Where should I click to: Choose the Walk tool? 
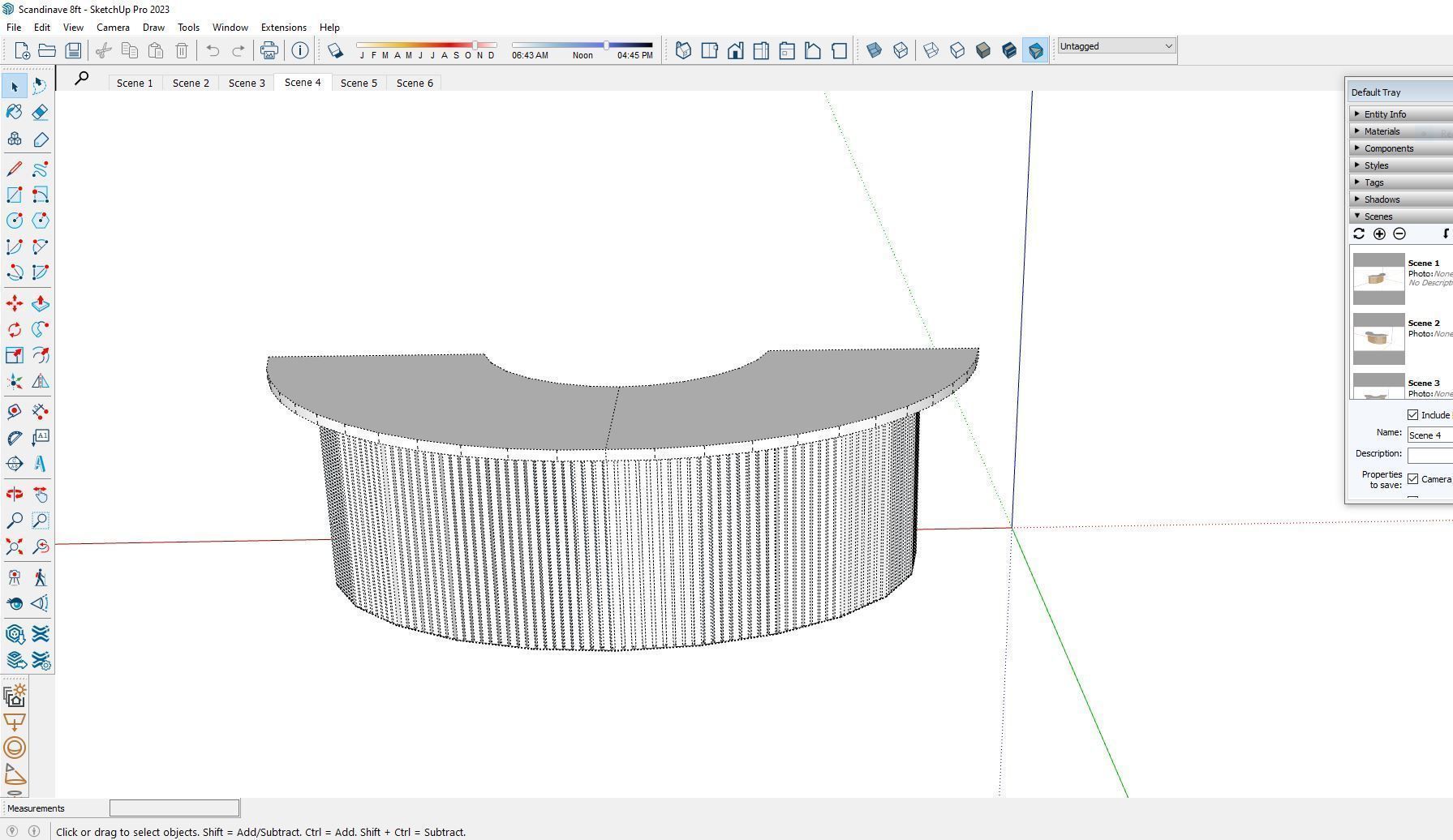(40, 577)
